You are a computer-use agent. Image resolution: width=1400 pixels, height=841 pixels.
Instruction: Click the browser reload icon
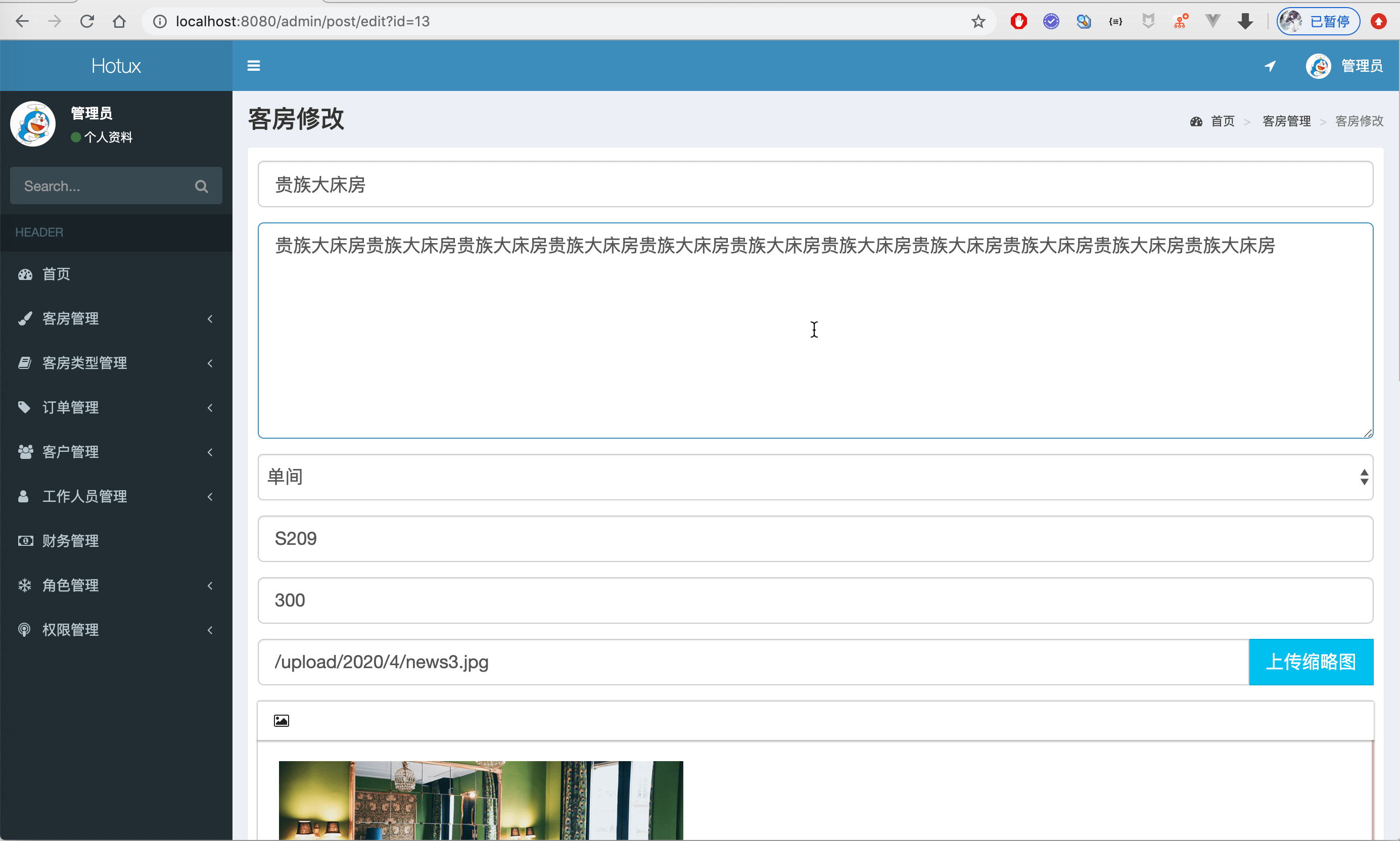tap(87, 21)
